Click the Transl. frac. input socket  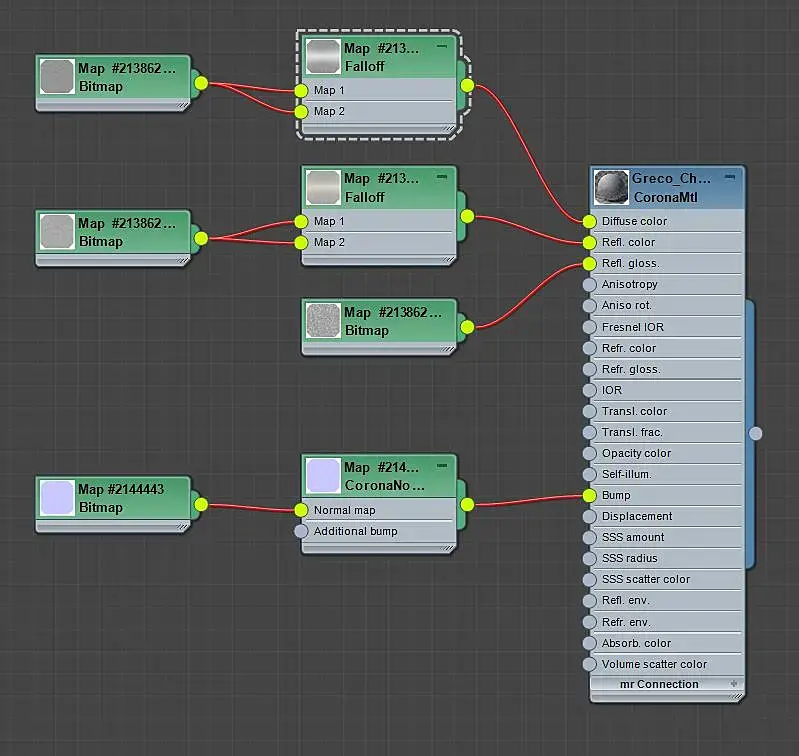coord(590,433)
